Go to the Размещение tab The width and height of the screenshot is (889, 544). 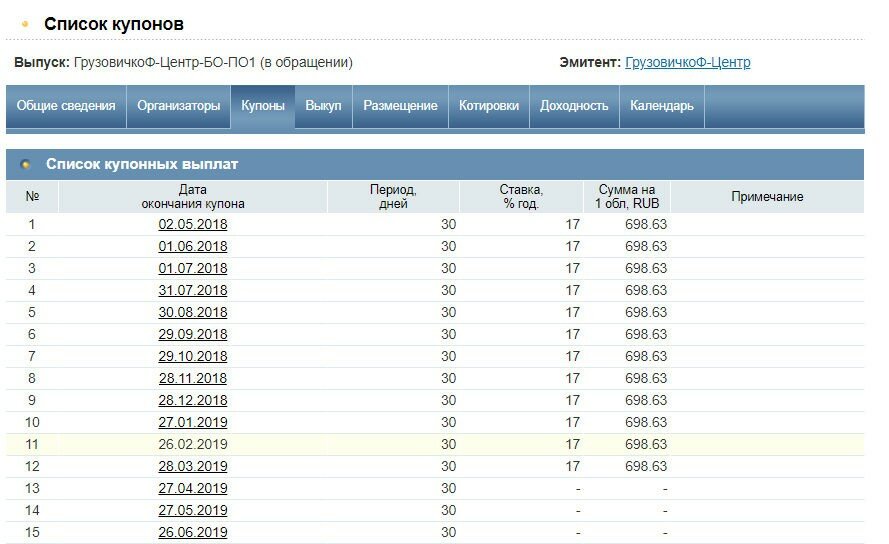(400, 106)
